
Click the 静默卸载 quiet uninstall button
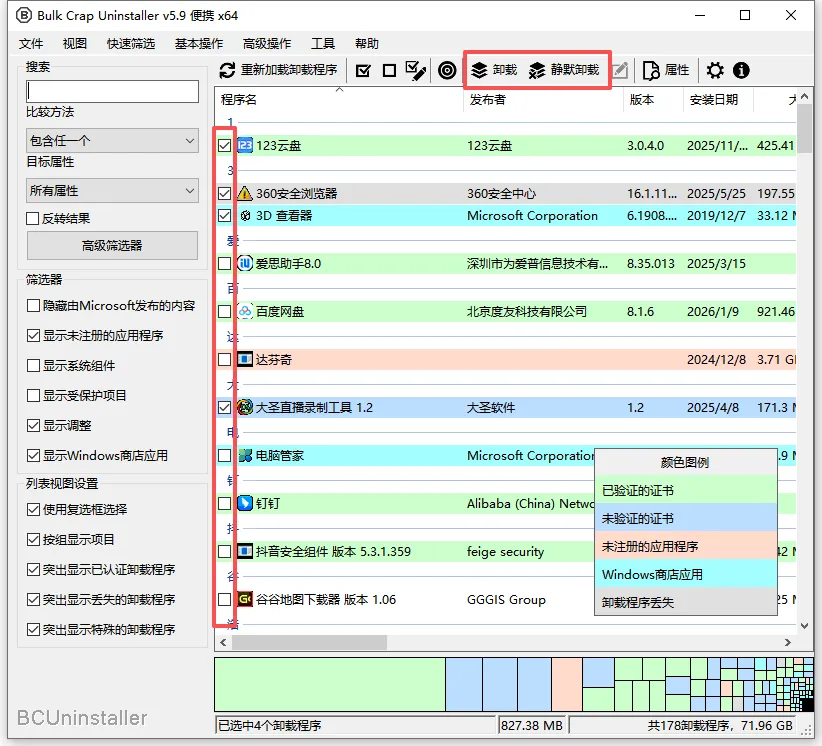tap(564, 70)
